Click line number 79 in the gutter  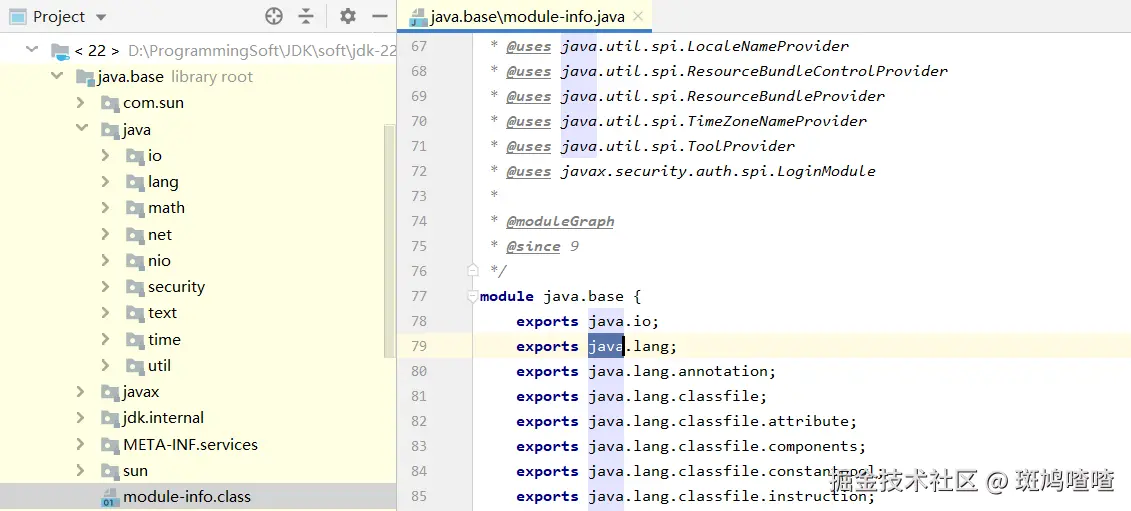(x=419, y=346)
